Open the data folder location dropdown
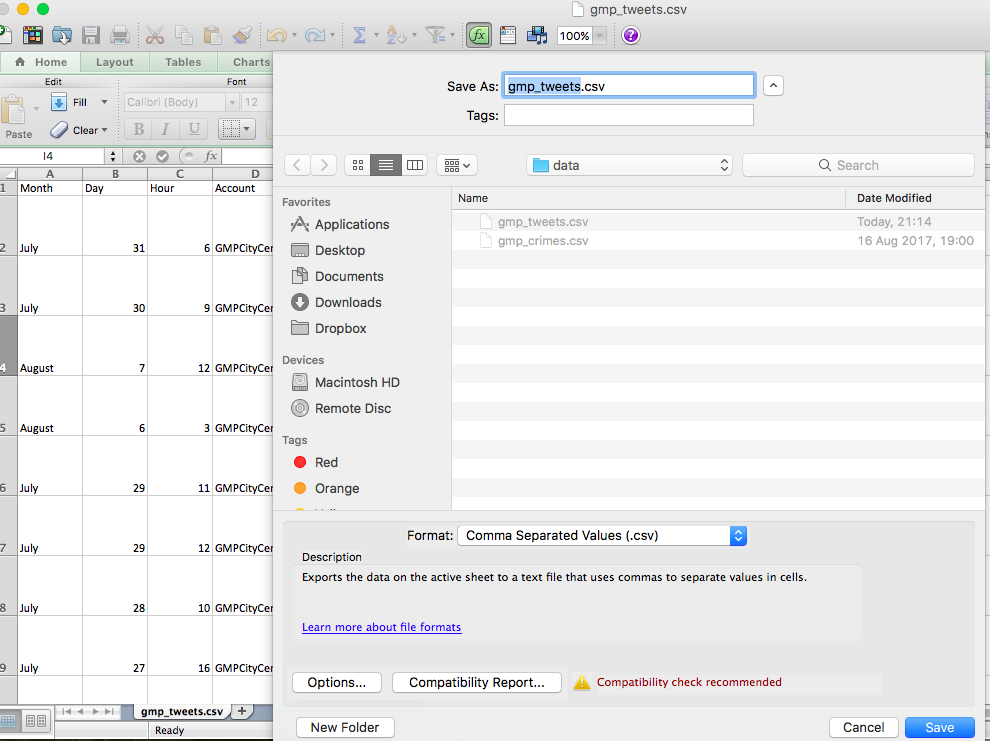 pyautogui.click(x=629, y=165)
